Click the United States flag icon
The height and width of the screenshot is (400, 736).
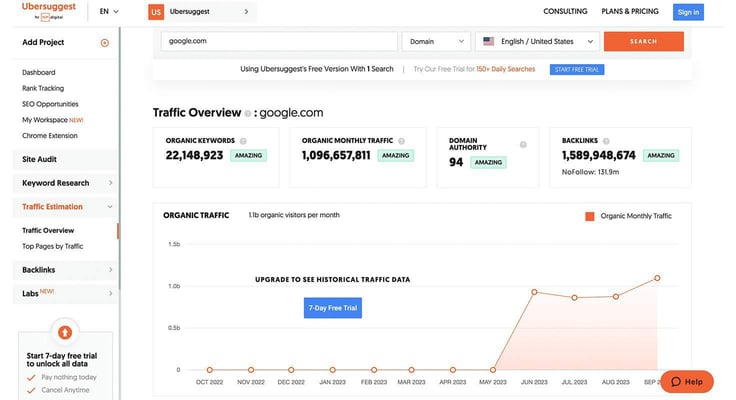488,41
